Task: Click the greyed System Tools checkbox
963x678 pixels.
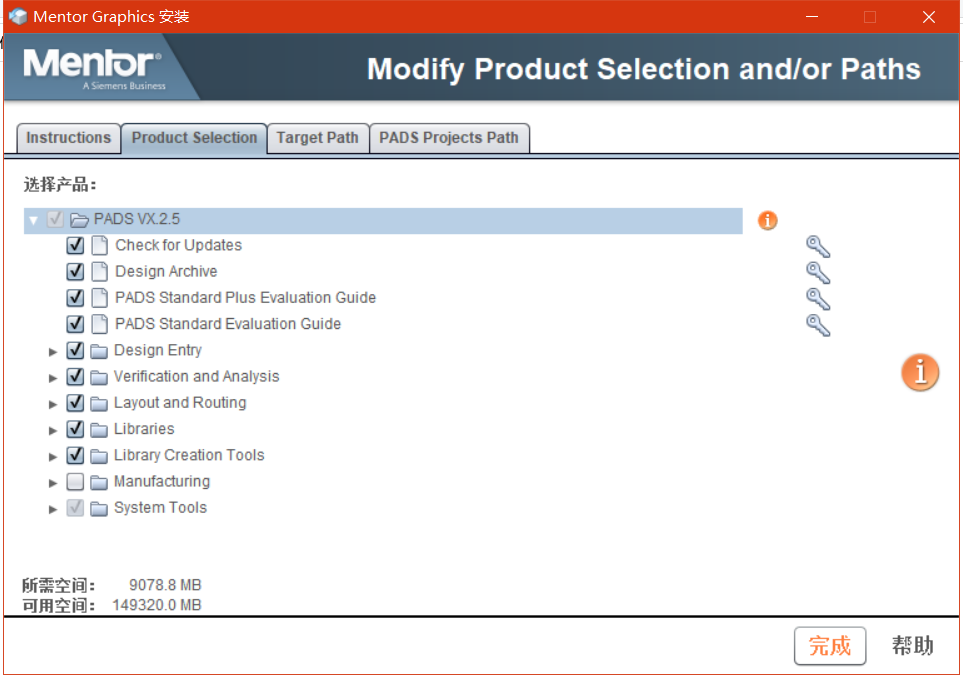Action: point(75,508)
